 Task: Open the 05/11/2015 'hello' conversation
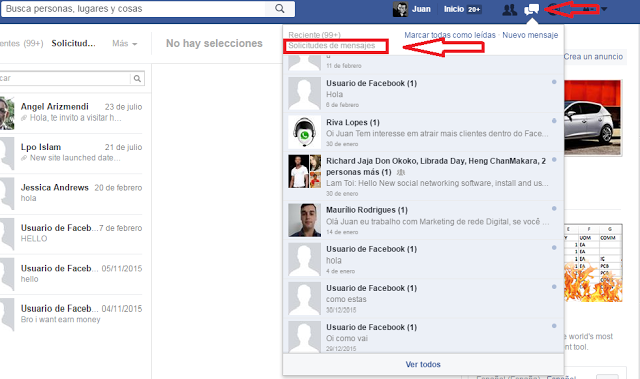(71, 275)
